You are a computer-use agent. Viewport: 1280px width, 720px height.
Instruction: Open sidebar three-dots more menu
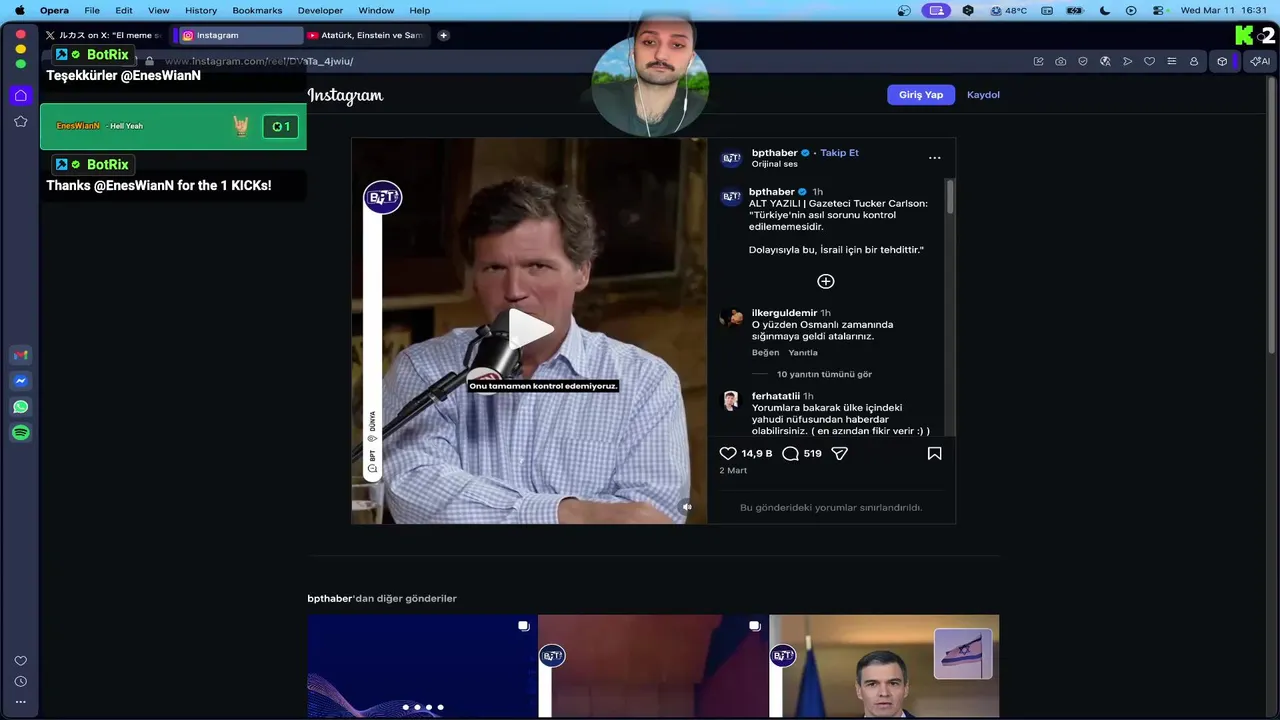[20, 702]
